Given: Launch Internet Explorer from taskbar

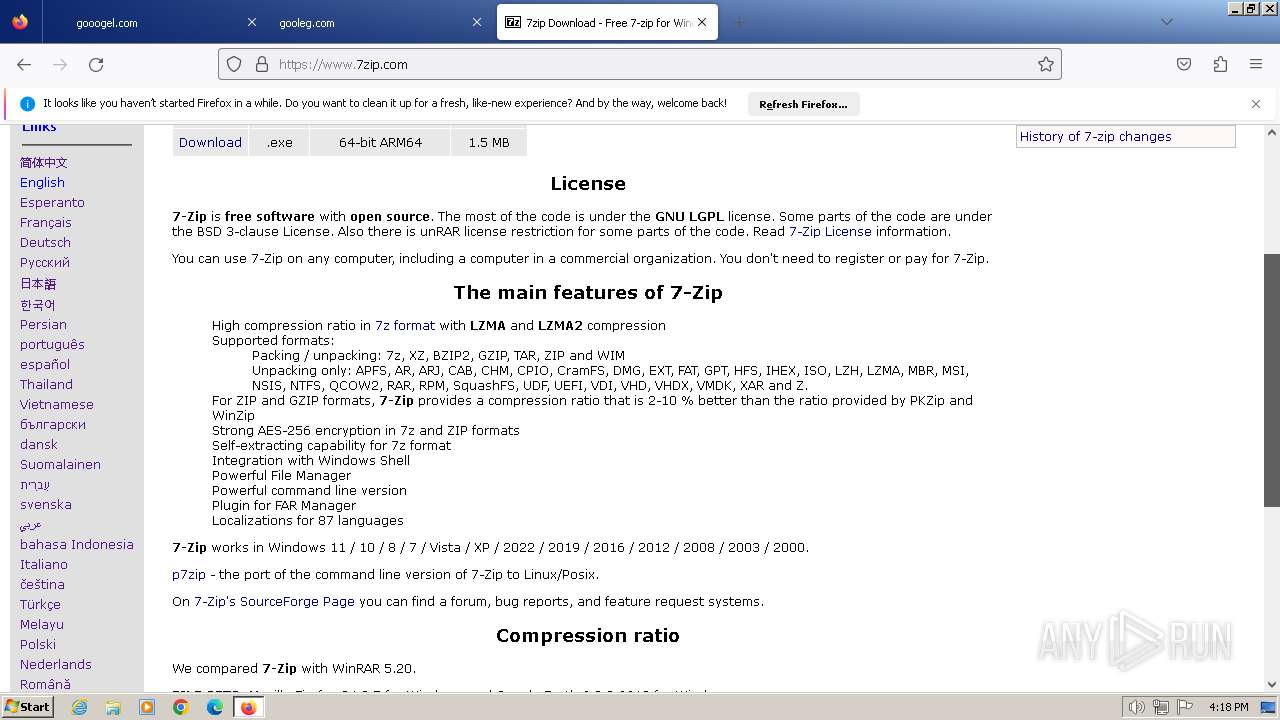Looking at the screenshot, I should [79, 707].
